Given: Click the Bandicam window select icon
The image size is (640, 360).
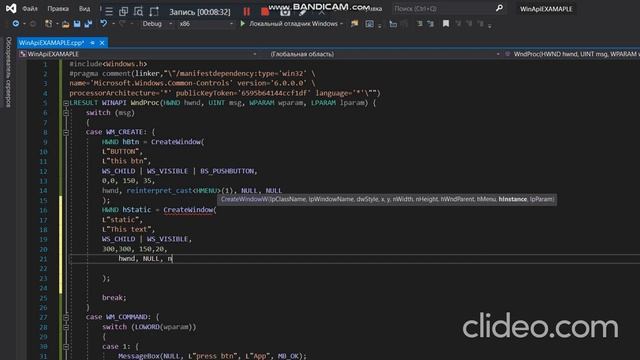Looking at the screenshot, I should [123, 12].
